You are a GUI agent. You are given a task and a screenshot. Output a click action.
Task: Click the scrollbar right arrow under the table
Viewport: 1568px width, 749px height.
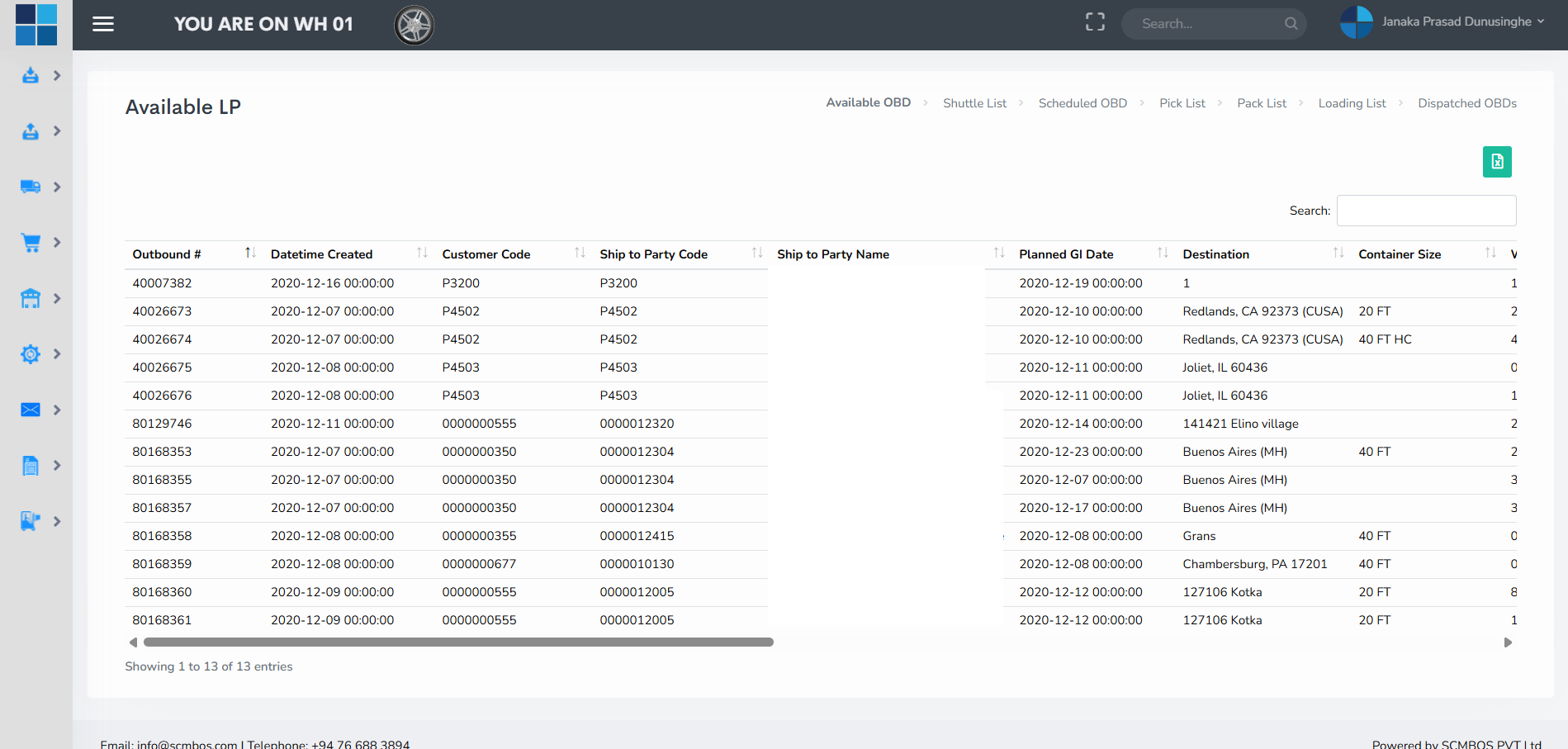pyautogui.click(x=1508, y=642)
